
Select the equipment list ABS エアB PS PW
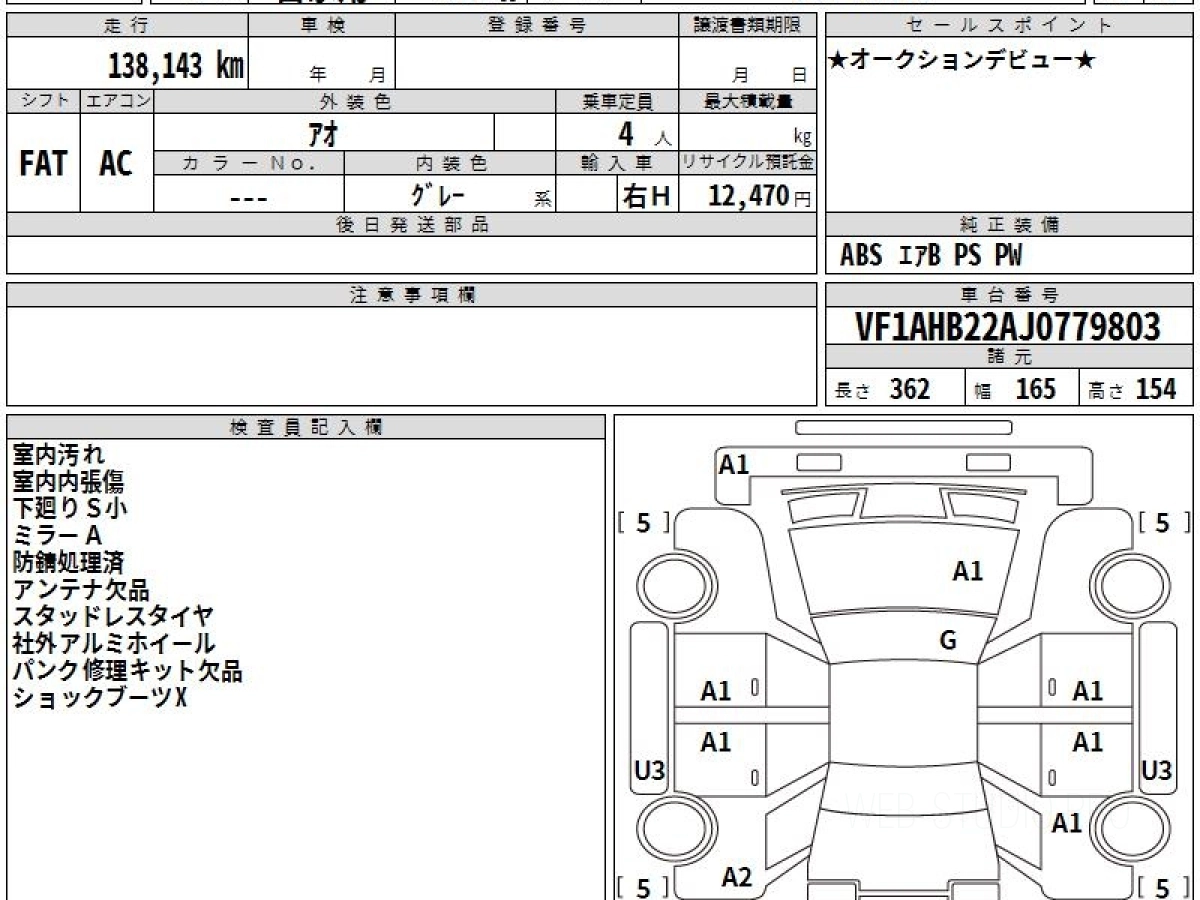coord(931,256)
